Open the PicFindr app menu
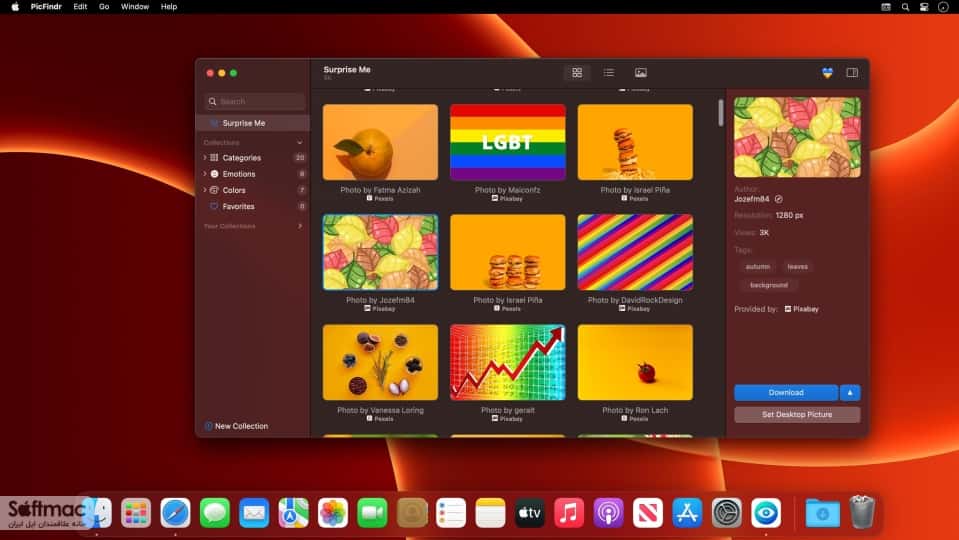Viewport: 959px width, 540px height. click(46, 7)
